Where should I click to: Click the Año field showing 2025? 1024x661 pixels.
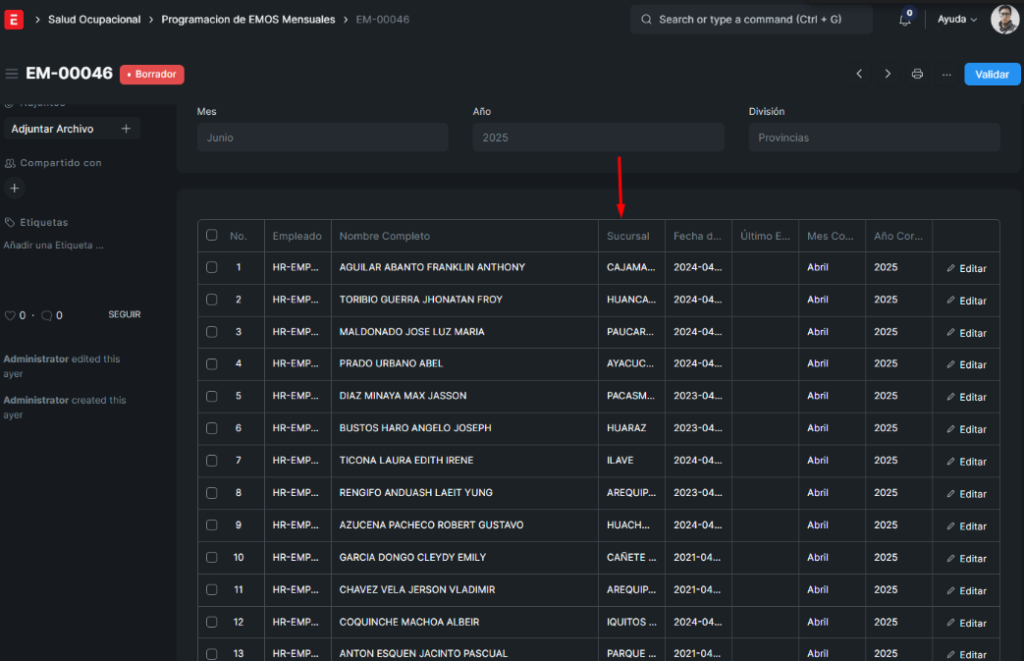tap(598, 138)
